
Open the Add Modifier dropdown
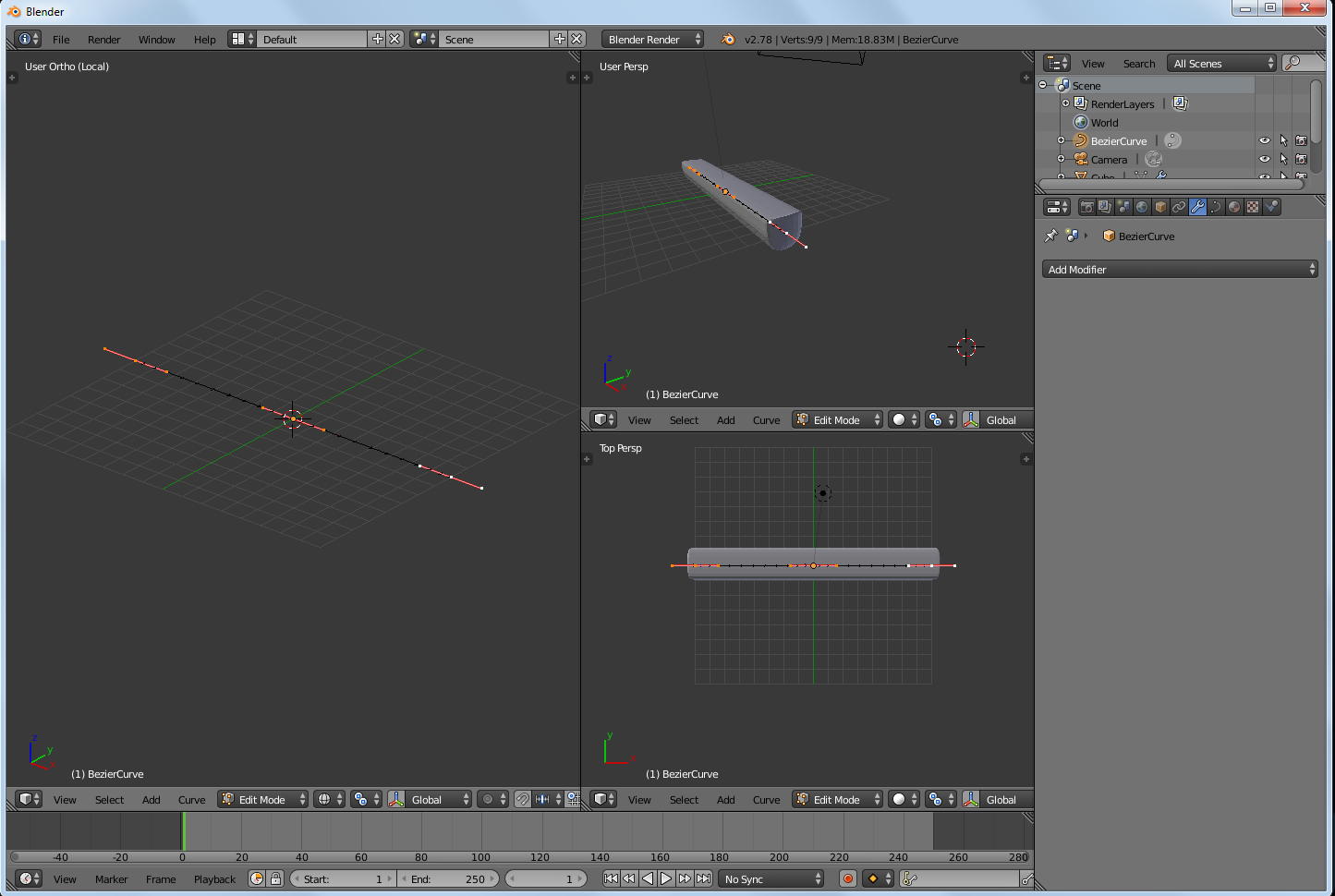tap(1180, 269)
